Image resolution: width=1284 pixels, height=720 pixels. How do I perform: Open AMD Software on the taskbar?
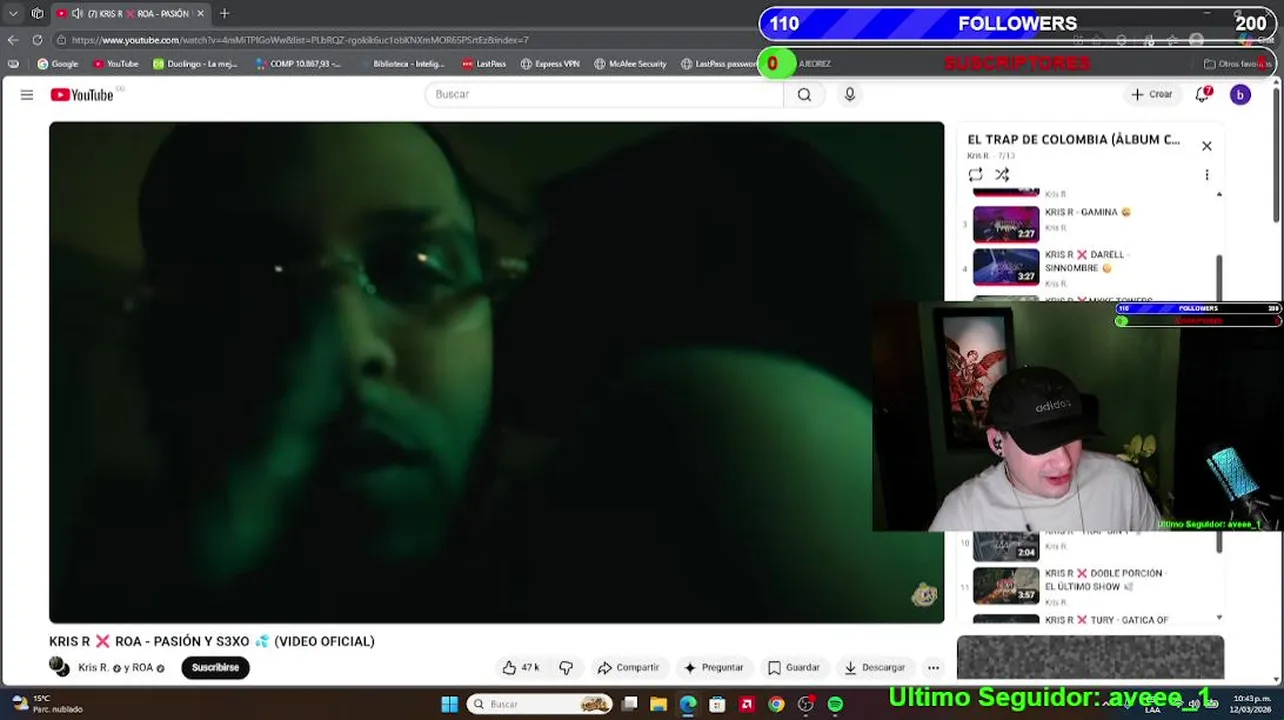[746, 704]
